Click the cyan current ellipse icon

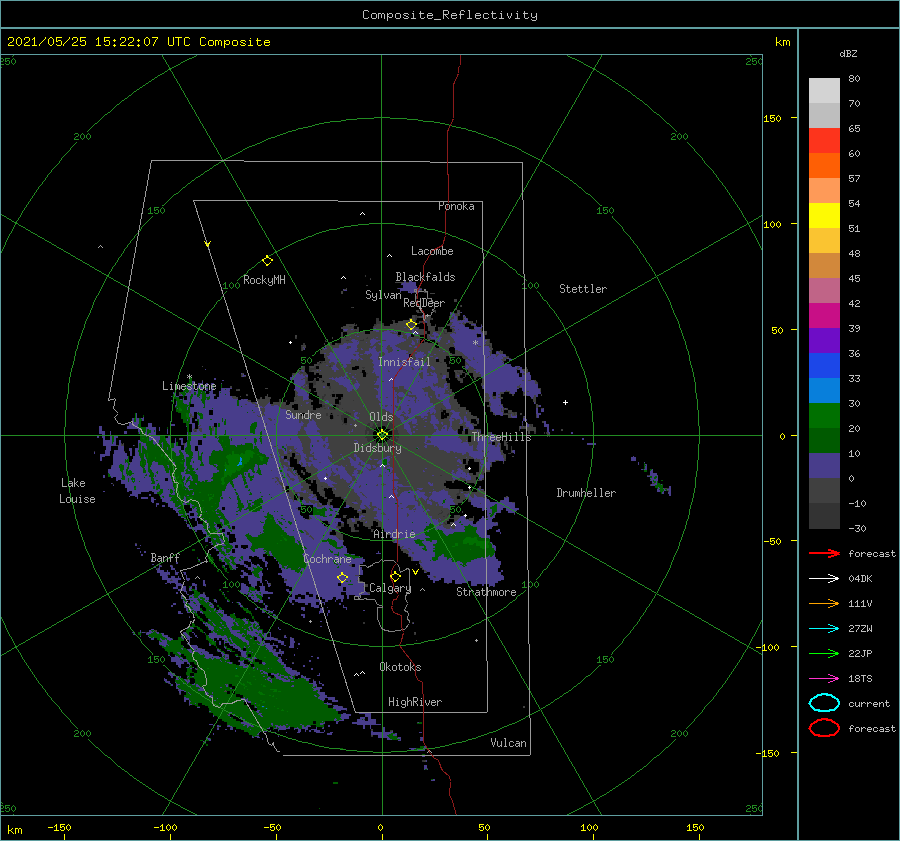click(824, 703)
